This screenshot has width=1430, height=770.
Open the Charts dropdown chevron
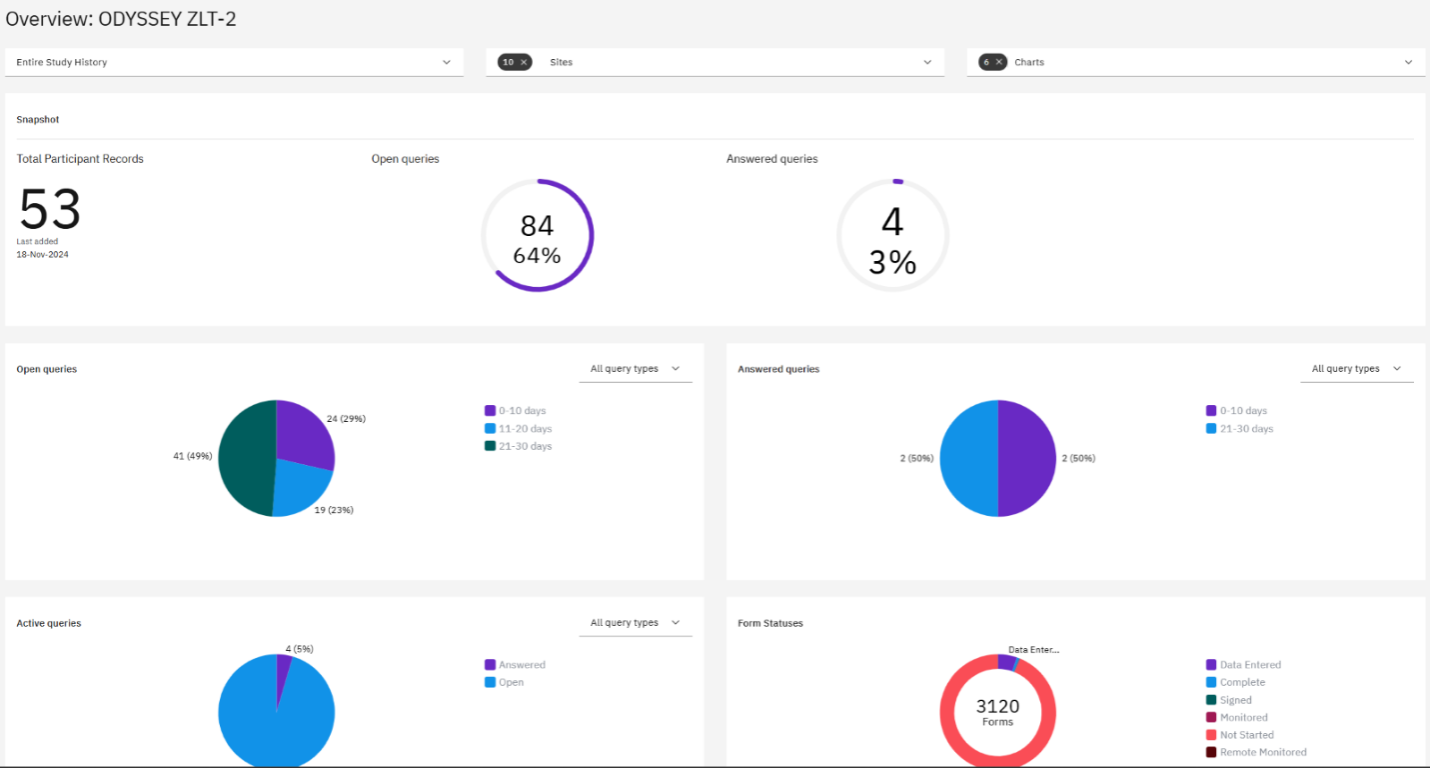(x=1408, y=62)
